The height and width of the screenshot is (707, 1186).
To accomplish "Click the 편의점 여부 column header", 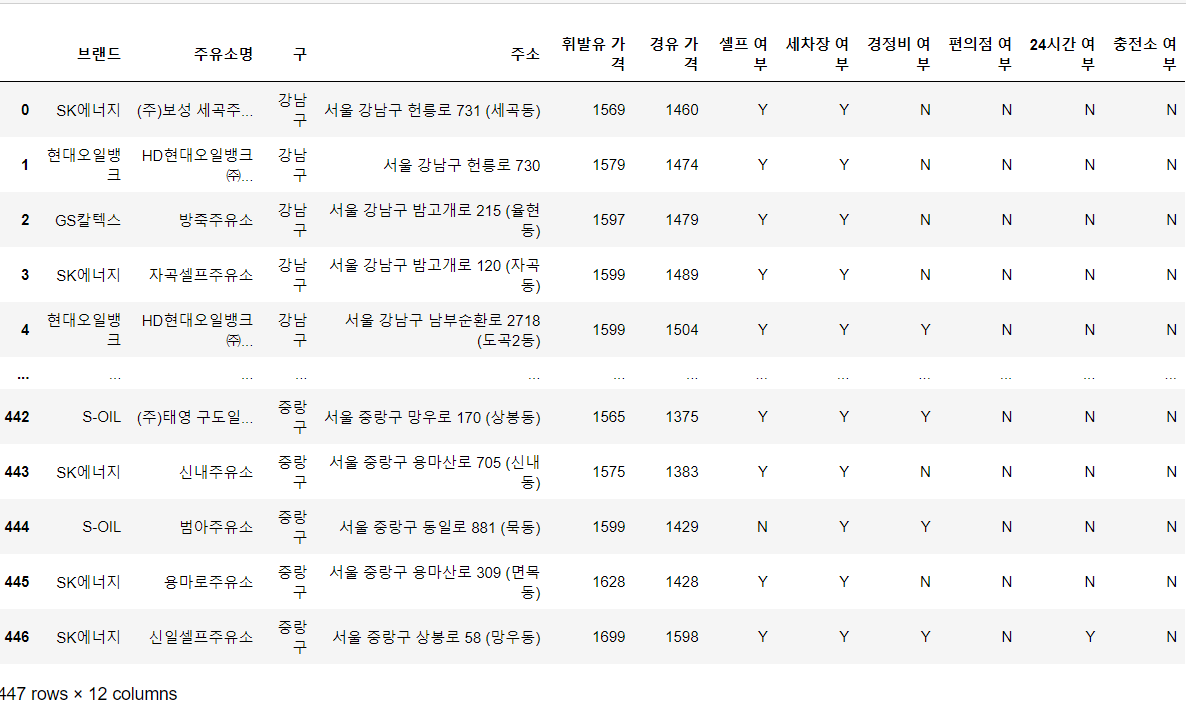I will tap(980, 54).
